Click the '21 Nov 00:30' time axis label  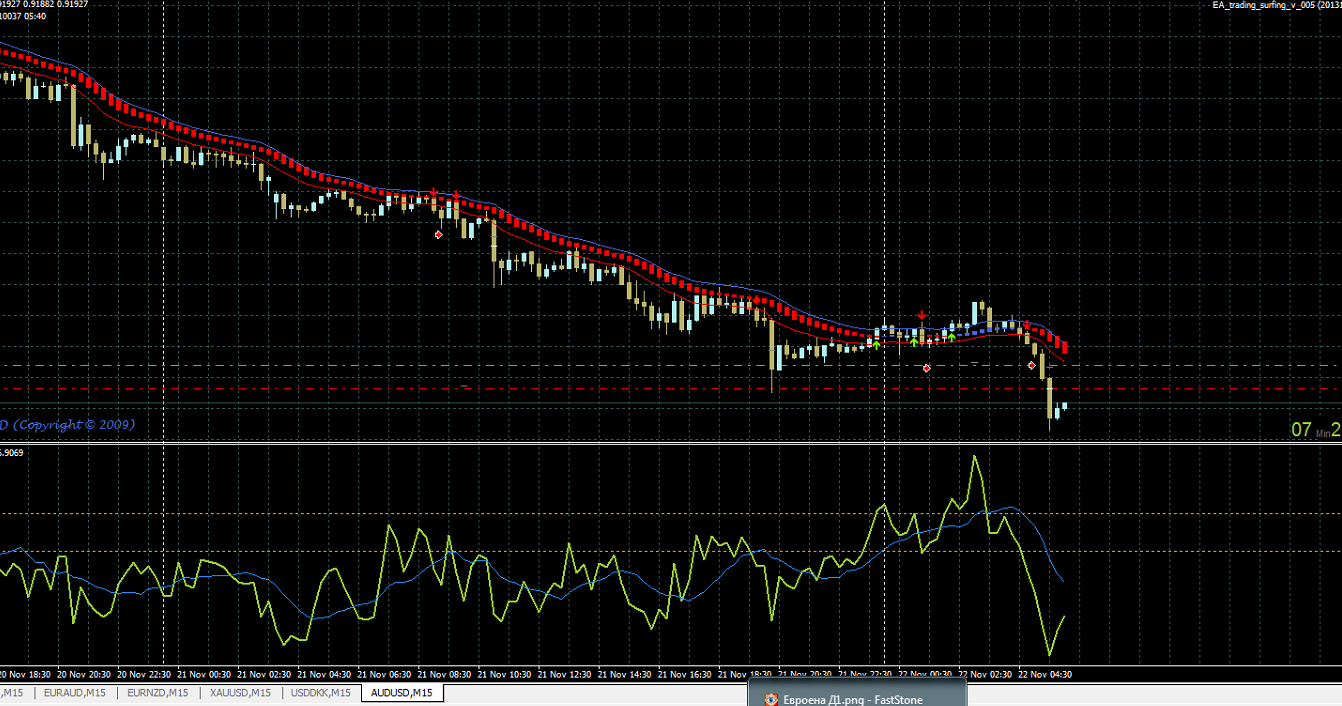click(205, 674)
